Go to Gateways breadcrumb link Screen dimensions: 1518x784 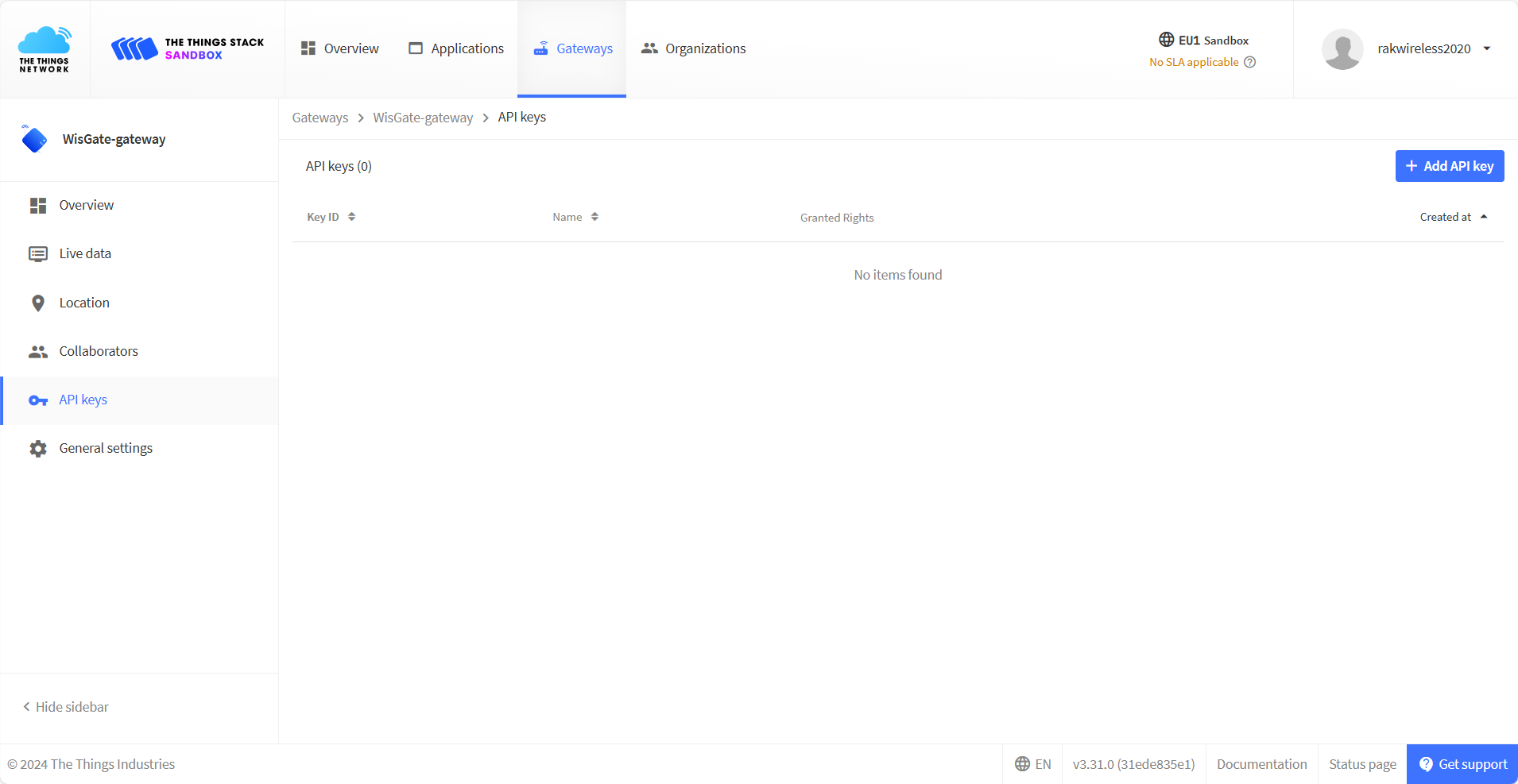pyautogui.click(x=320, y=118)
